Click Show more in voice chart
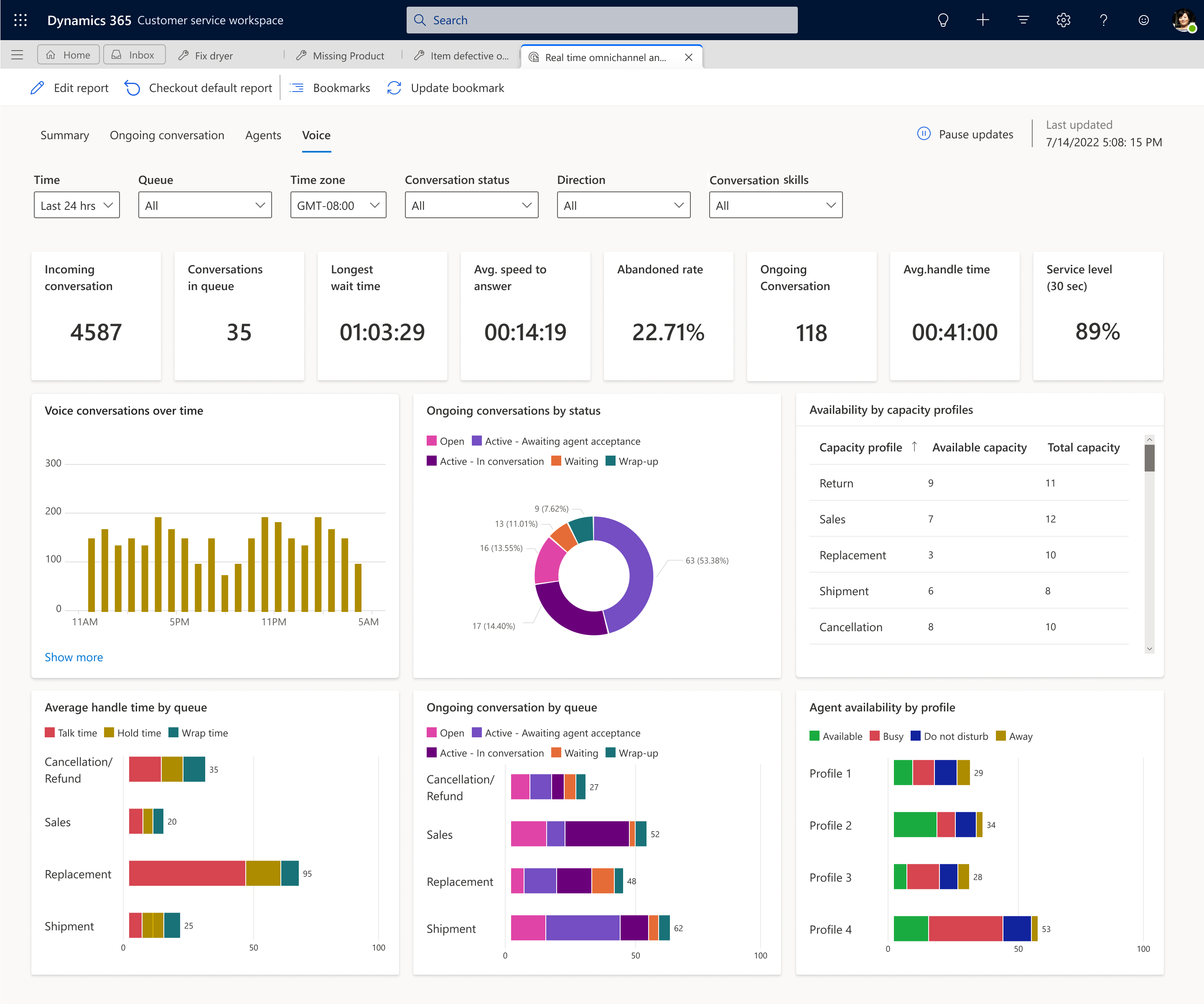 75,657
